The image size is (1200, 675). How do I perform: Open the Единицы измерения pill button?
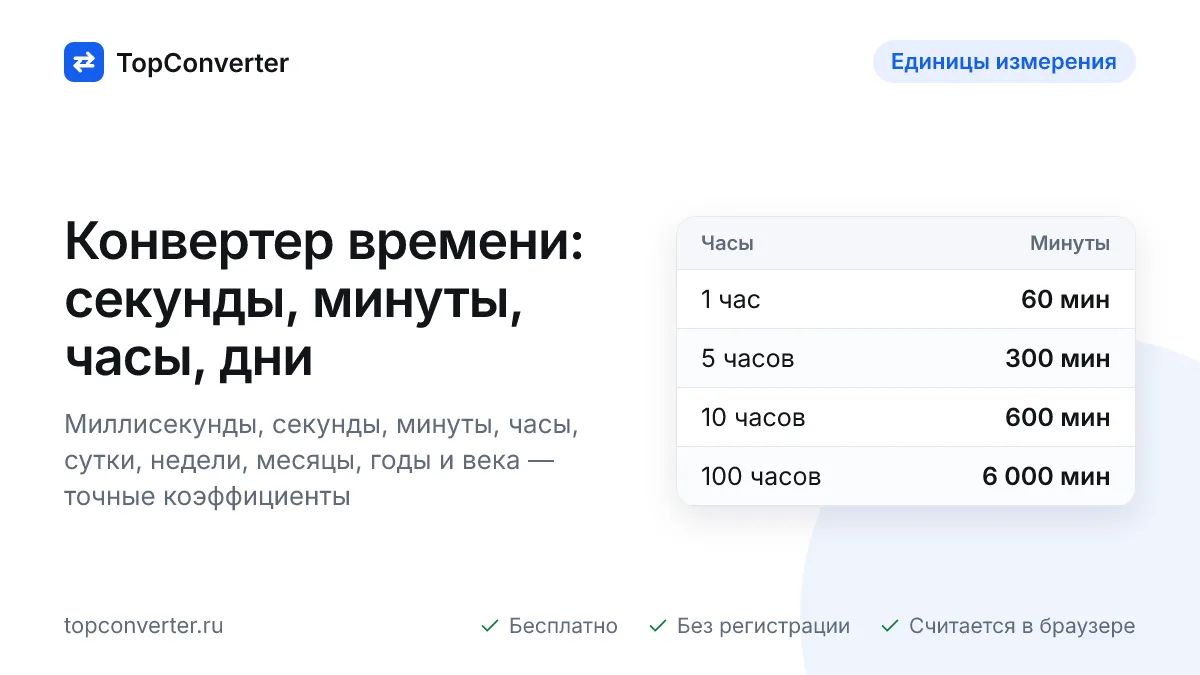pos(1004,62)
